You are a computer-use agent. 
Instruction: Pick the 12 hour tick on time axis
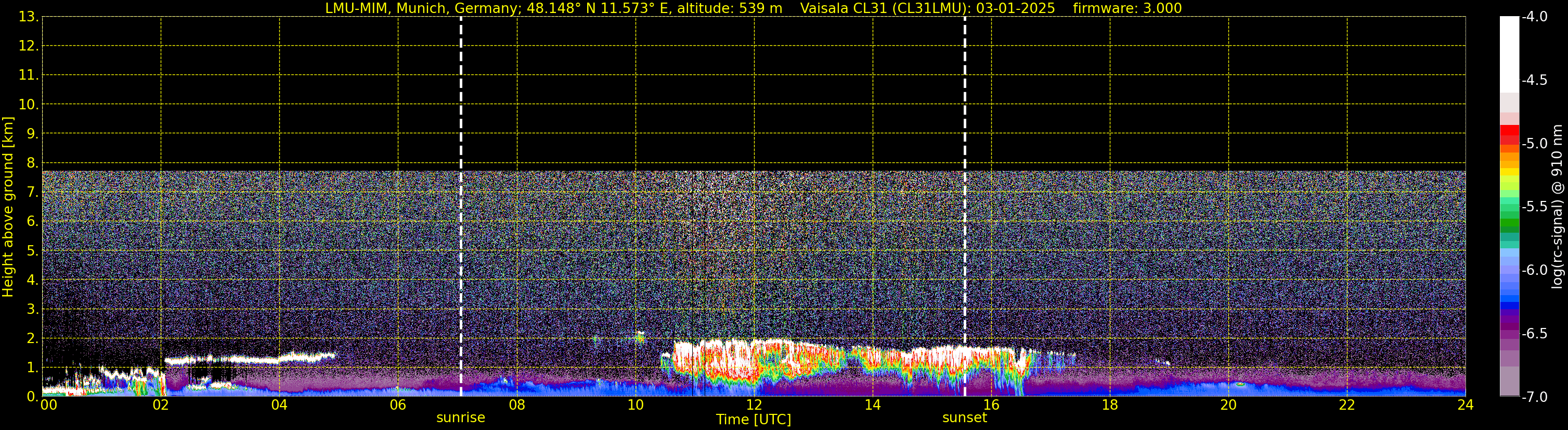(x=754, y=405)
